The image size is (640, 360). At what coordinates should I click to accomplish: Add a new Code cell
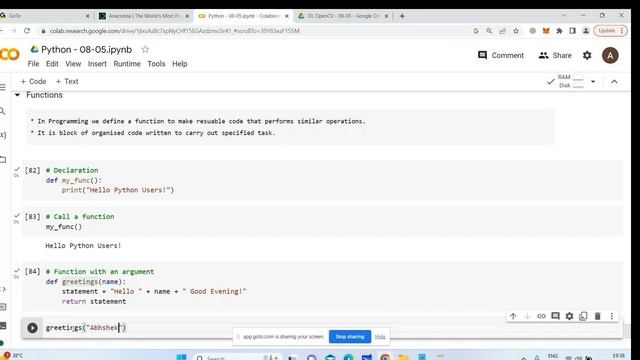click(33, 81)
